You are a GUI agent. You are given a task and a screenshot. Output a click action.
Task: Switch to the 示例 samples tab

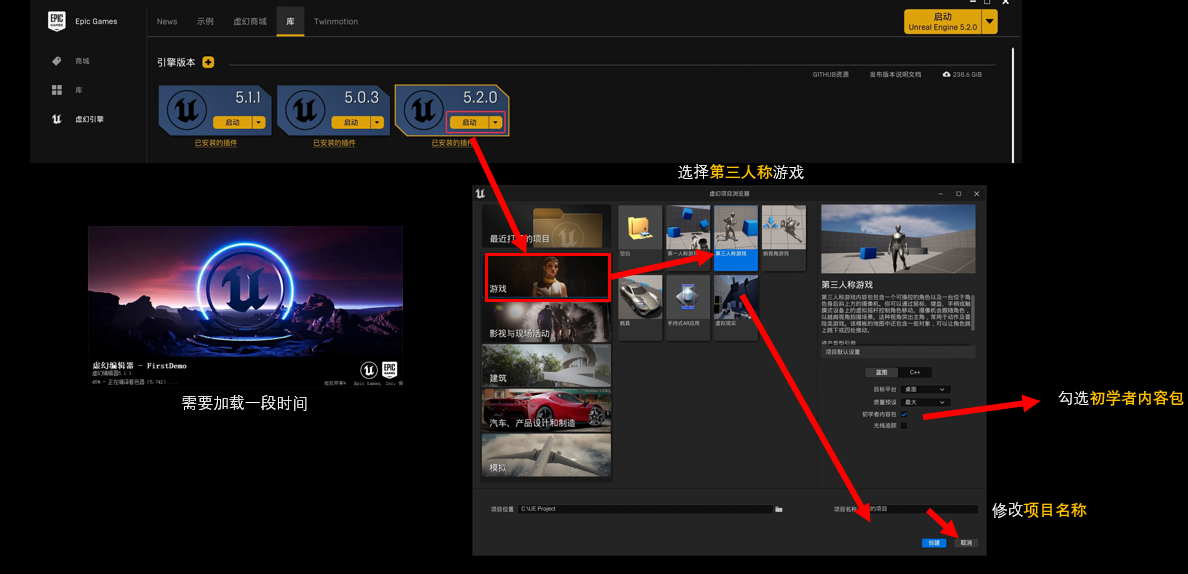[x=205, y=21]
